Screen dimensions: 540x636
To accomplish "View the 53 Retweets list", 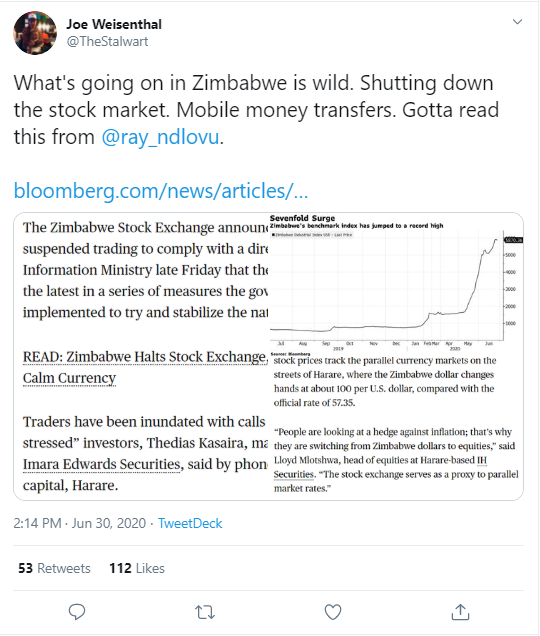I will (54, 568).
